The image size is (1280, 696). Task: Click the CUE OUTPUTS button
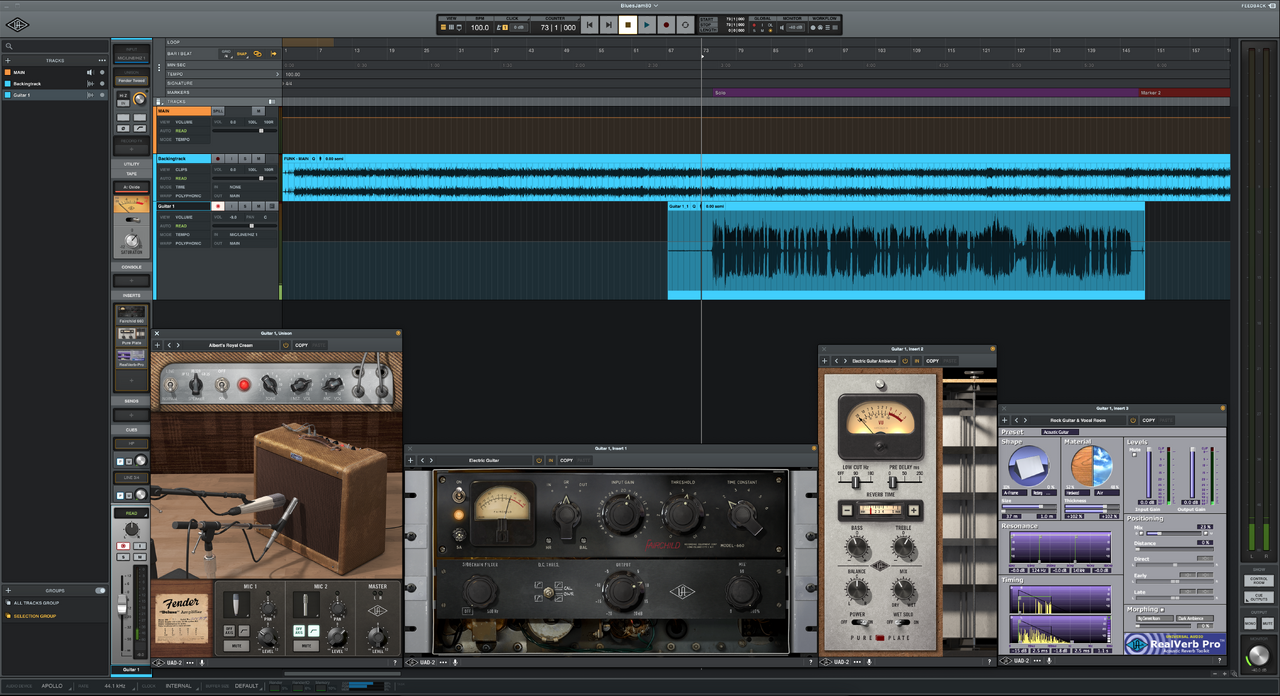pos(1257,597)
